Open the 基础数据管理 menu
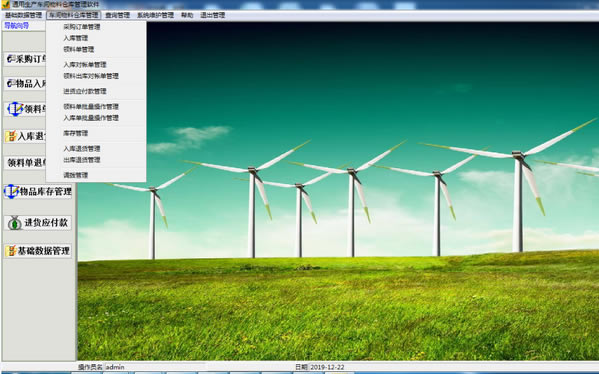The width and height of the screenshot is (599, 374). (x=23, y=15)
